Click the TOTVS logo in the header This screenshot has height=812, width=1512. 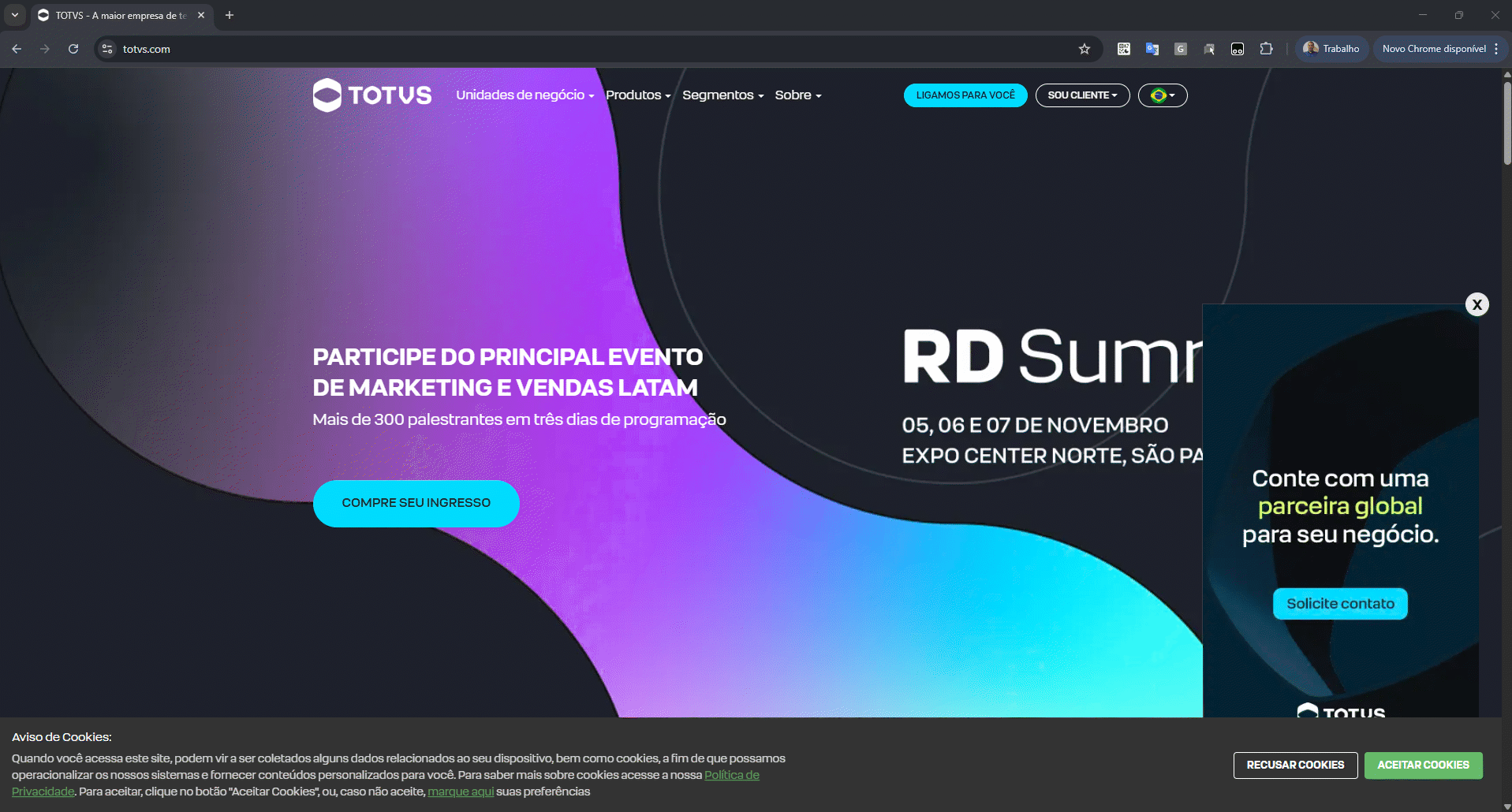(x=372, y=95)
